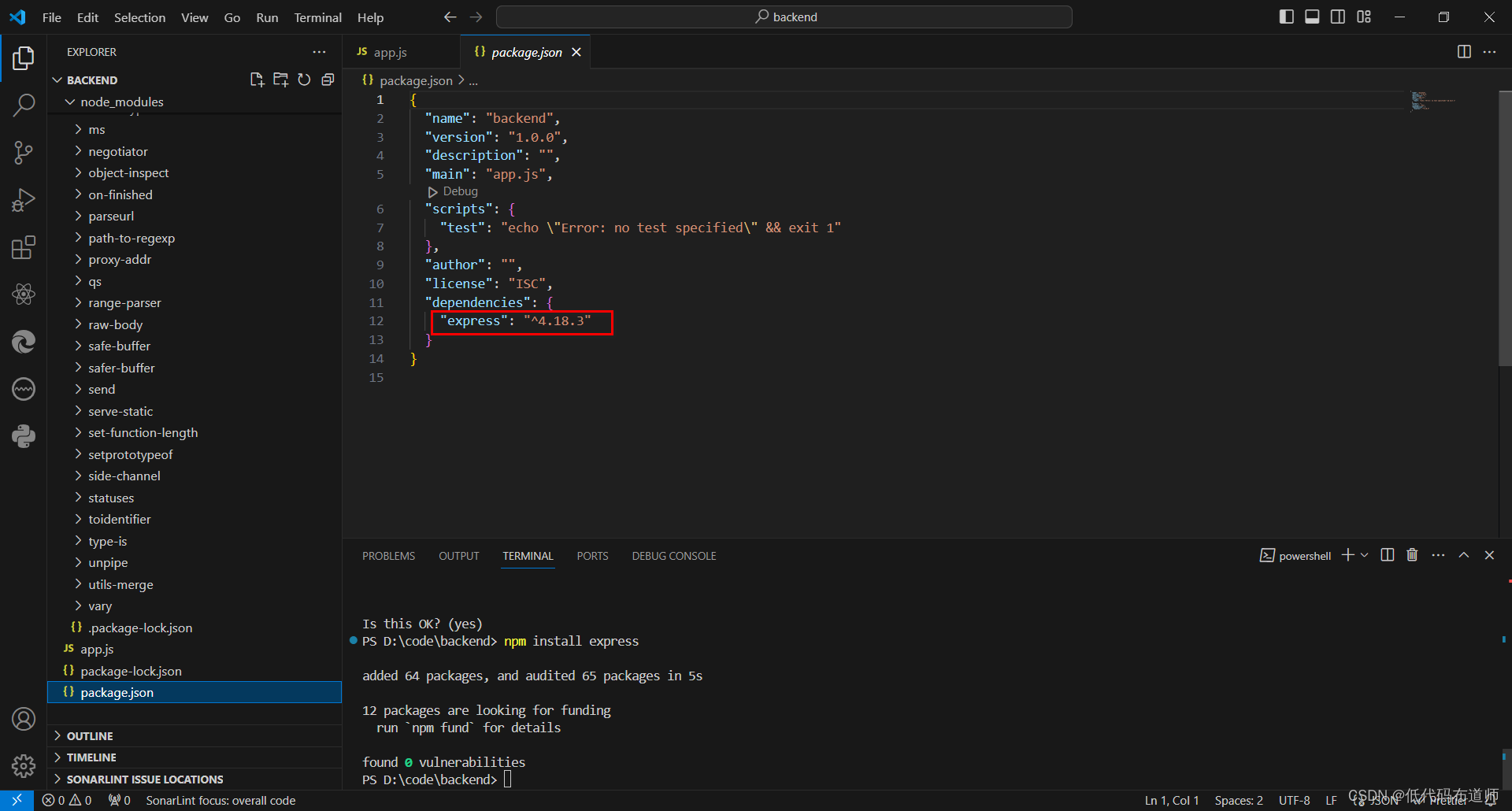Click the Go Back arrow in title bar

[x=450, y=17]
